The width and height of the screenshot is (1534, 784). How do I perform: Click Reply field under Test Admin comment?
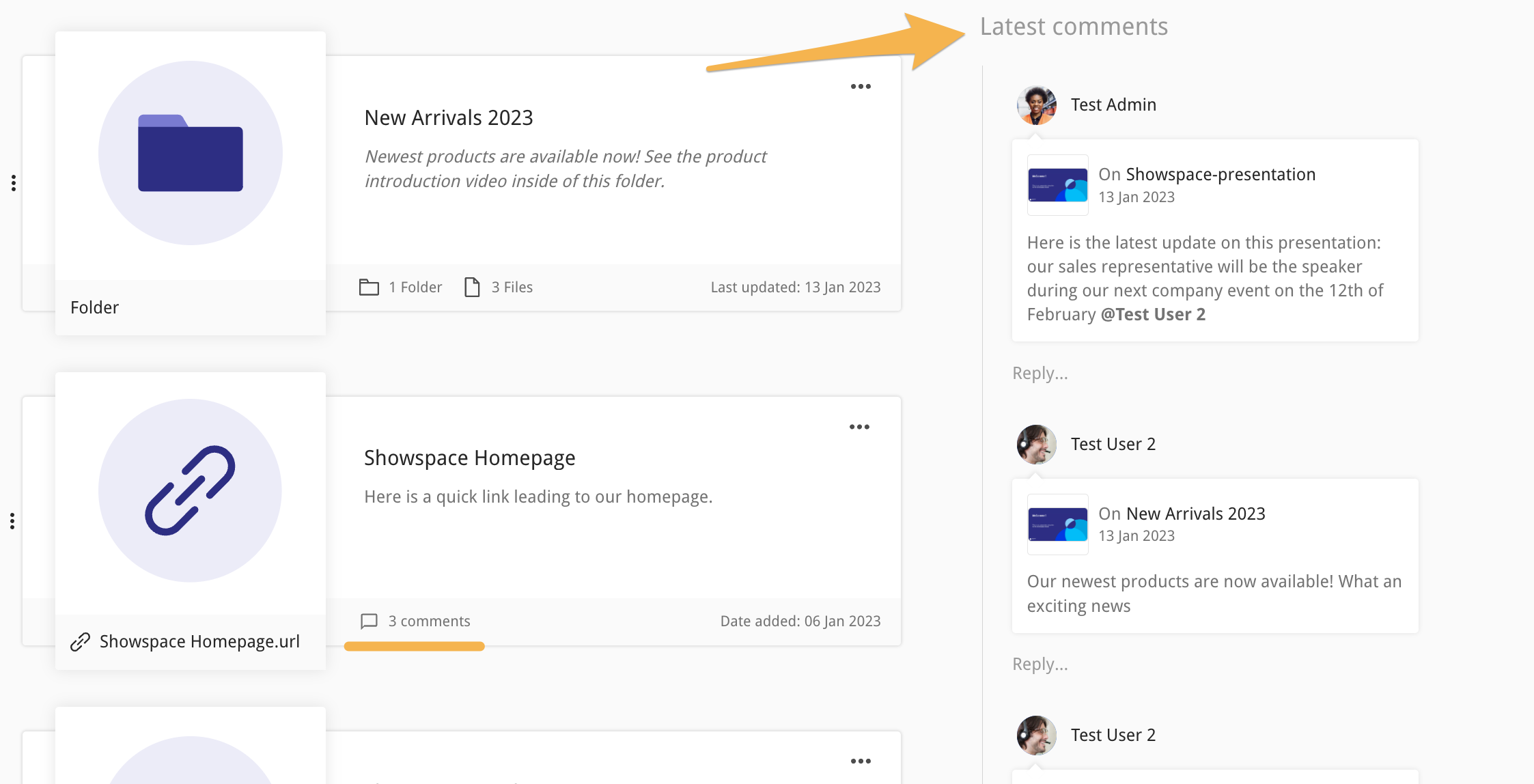tap(1040, 374)
